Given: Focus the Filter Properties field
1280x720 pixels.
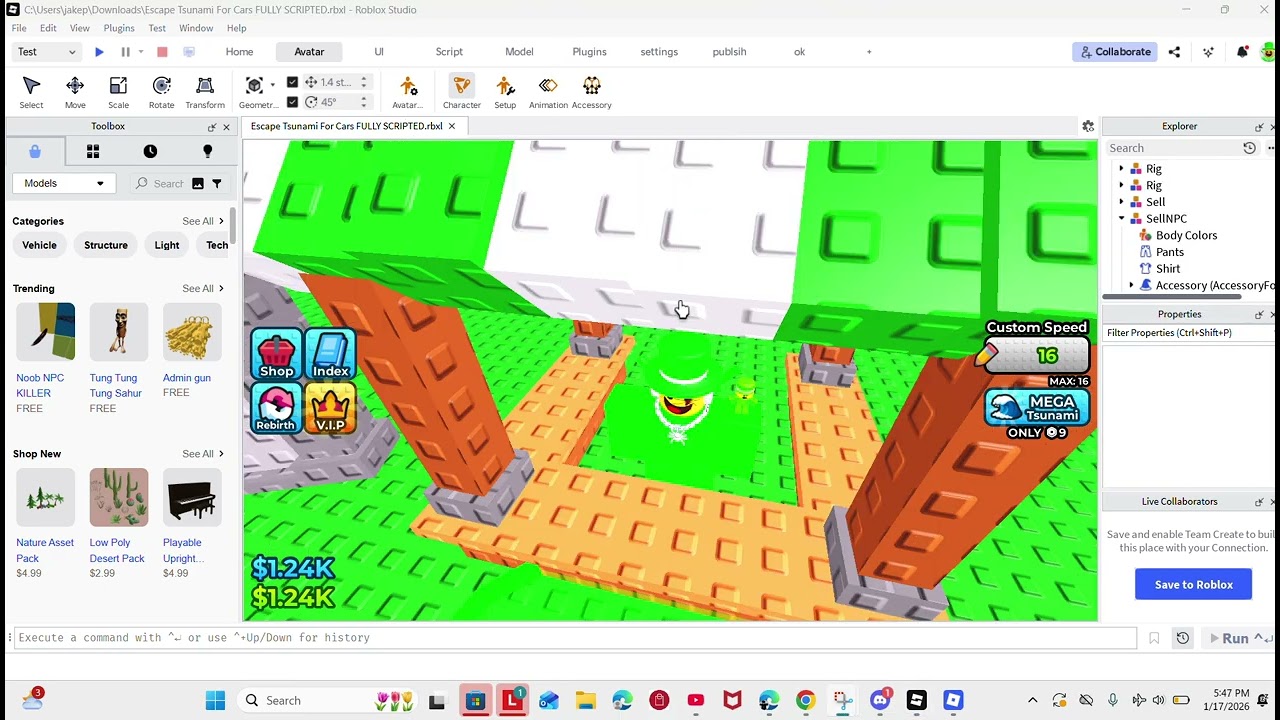Looking at the screenshot, I should click(1188, 333).
